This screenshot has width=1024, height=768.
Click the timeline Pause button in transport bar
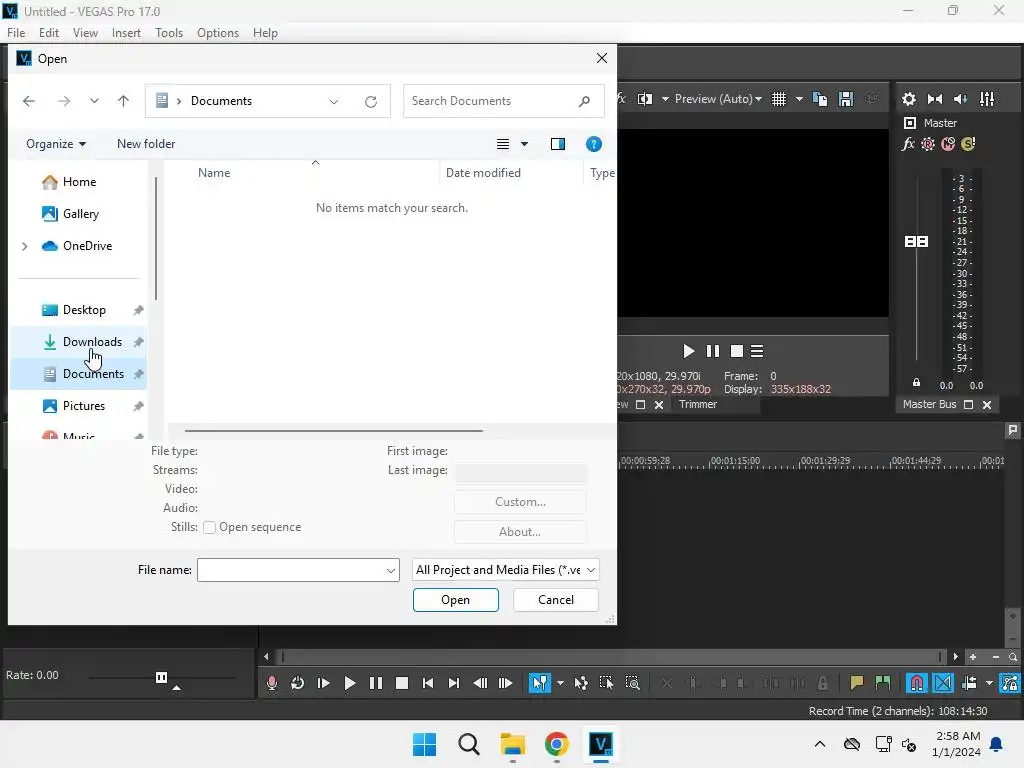376,683
